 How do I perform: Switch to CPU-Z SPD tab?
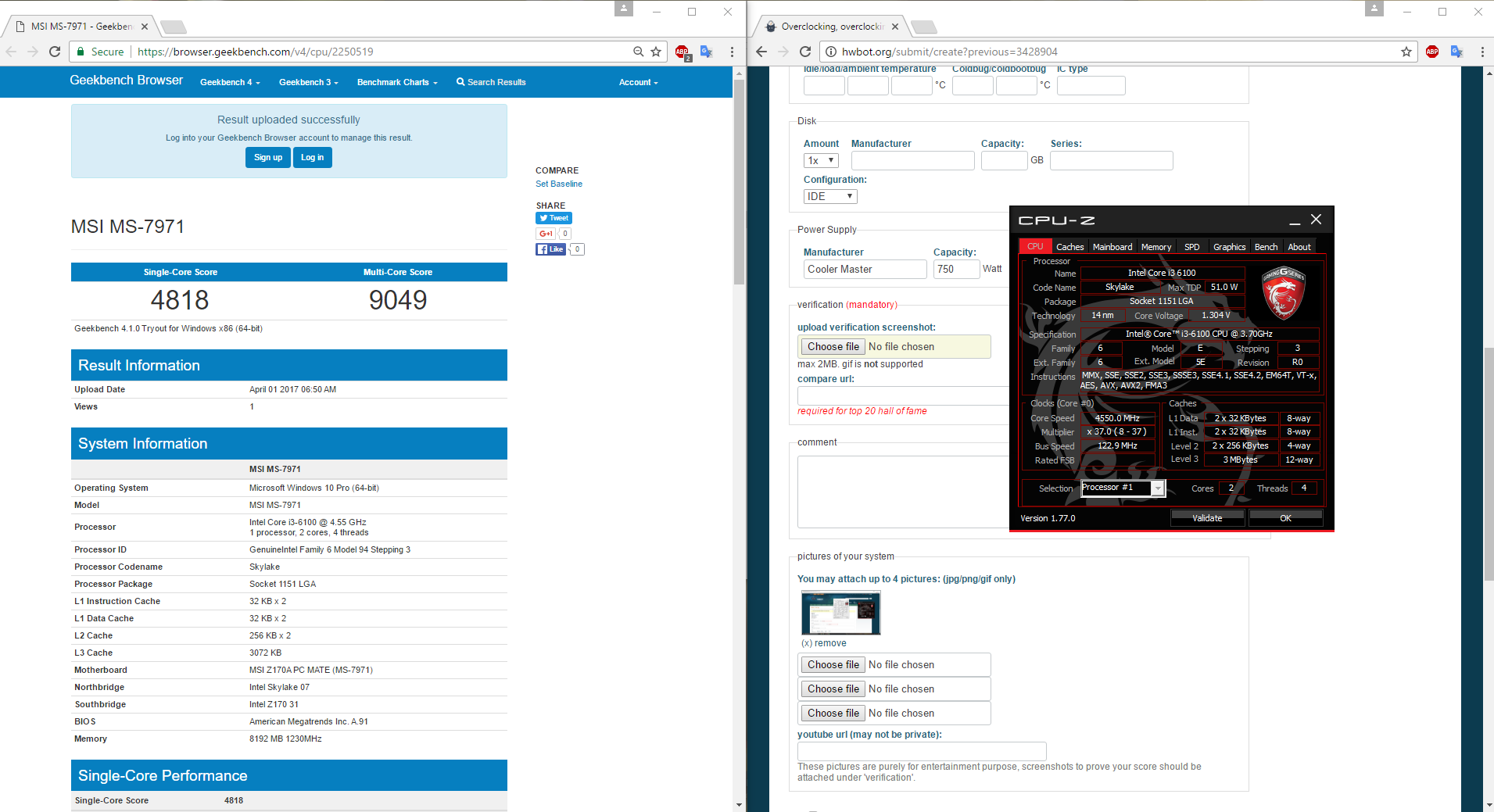coord(1191,247)
